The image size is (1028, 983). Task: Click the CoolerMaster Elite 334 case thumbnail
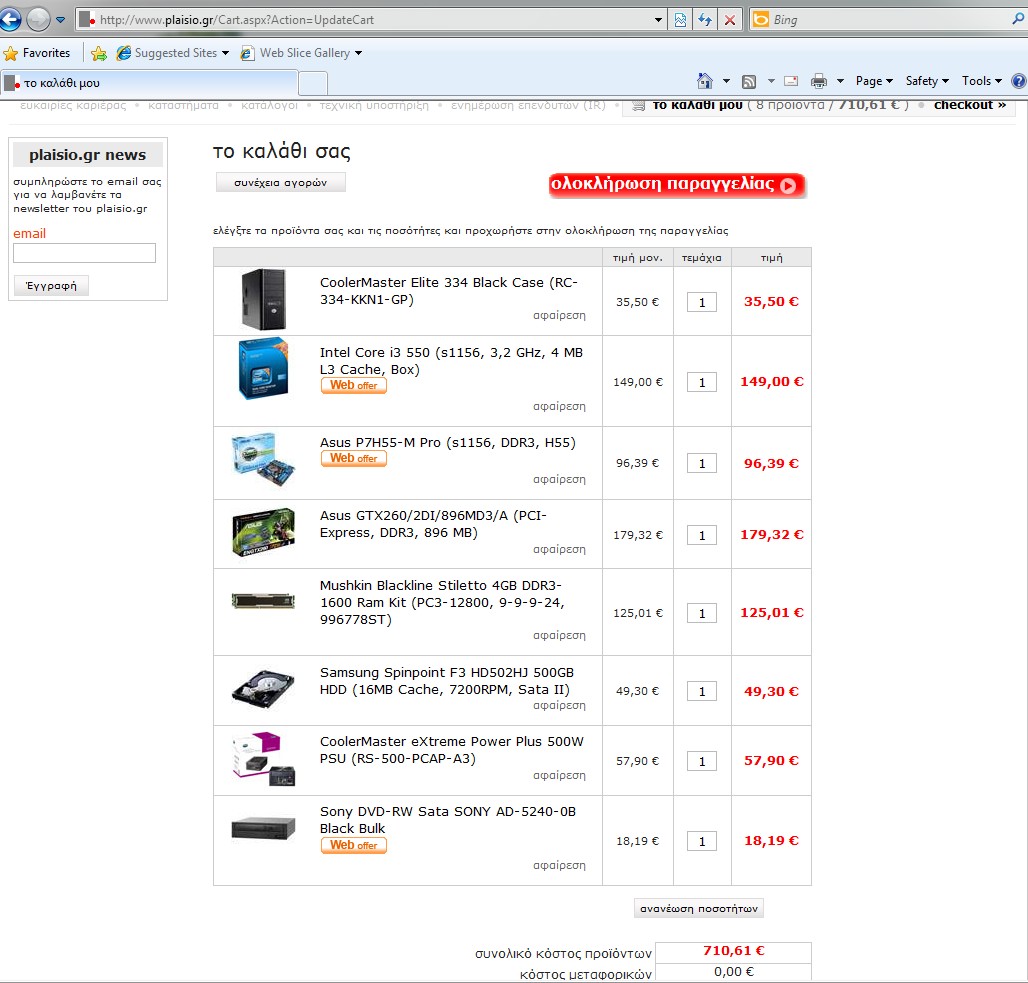pos(264,299)
